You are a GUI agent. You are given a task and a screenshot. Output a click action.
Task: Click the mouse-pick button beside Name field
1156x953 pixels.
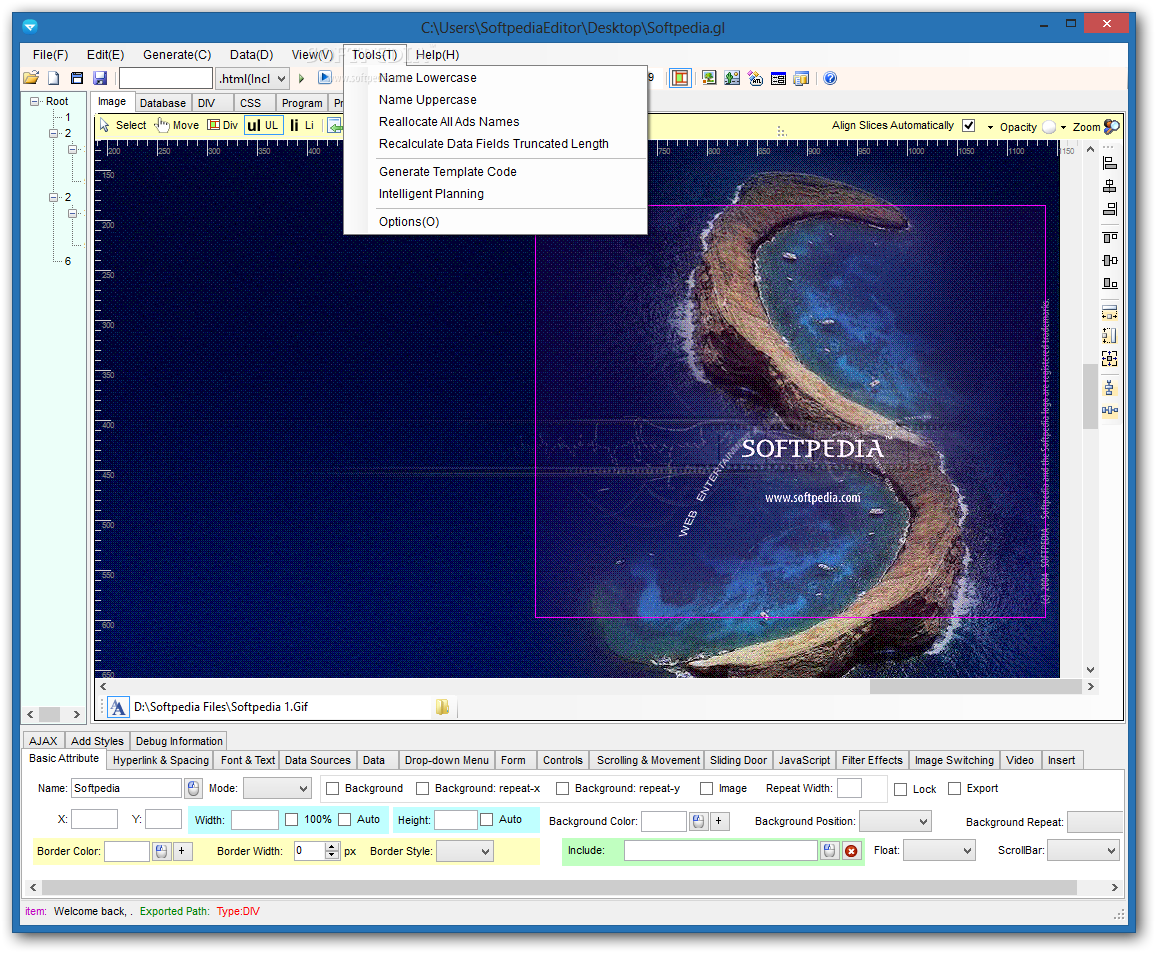coord(193,789)
